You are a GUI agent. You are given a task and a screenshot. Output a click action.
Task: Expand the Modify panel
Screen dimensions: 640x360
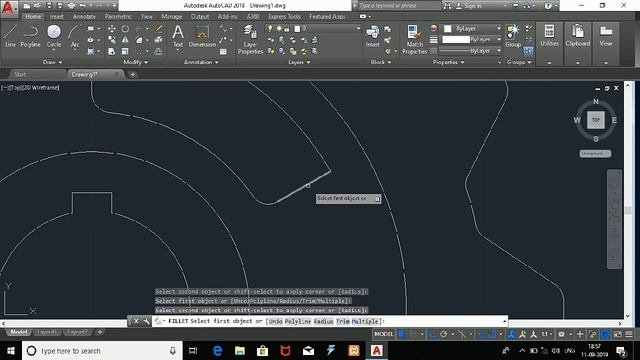coord(136,62)
